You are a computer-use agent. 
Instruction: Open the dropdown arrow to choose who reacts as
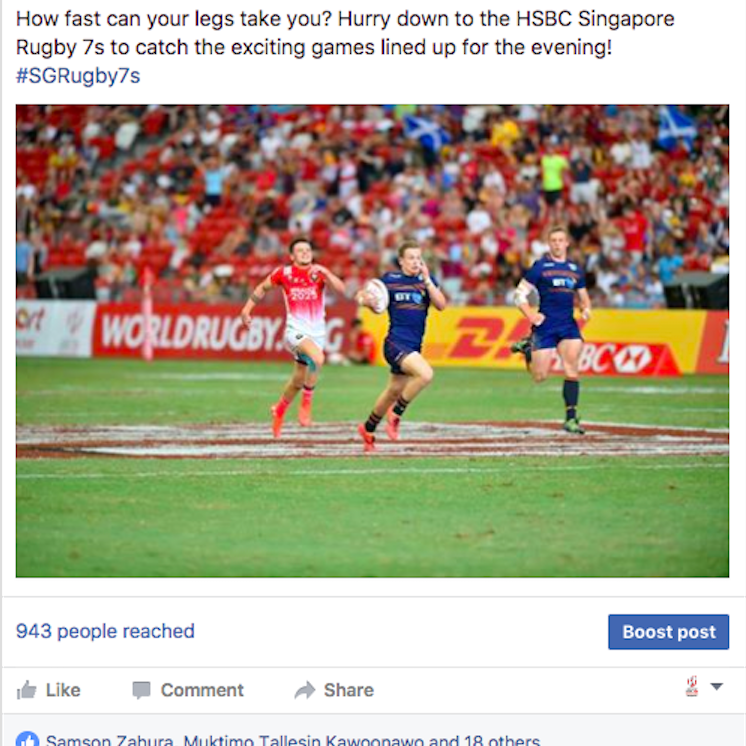click(717, 687)
